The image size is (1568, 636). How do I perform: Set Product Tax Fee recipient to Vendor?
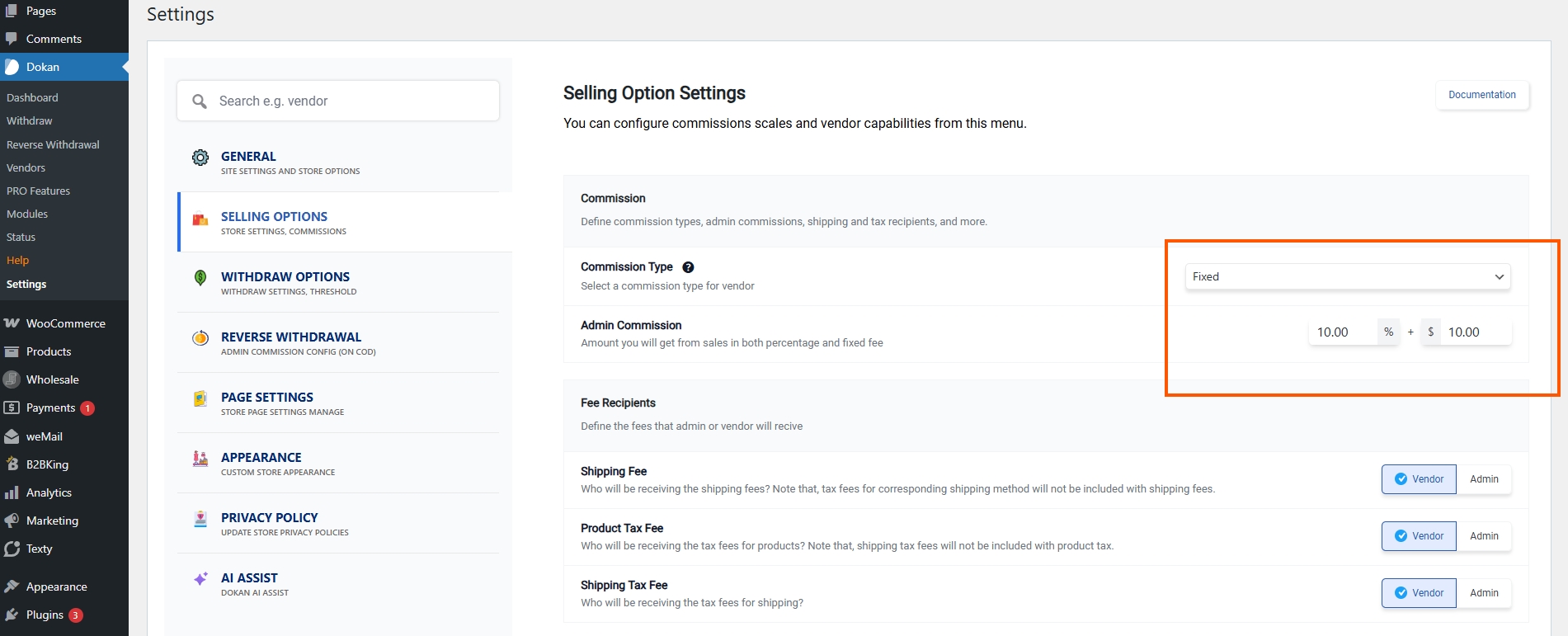[1419, 536]
